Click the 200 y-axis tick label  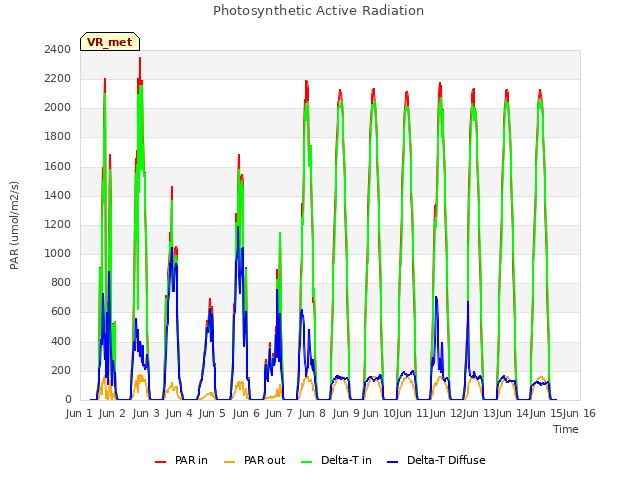coord(61,371)
